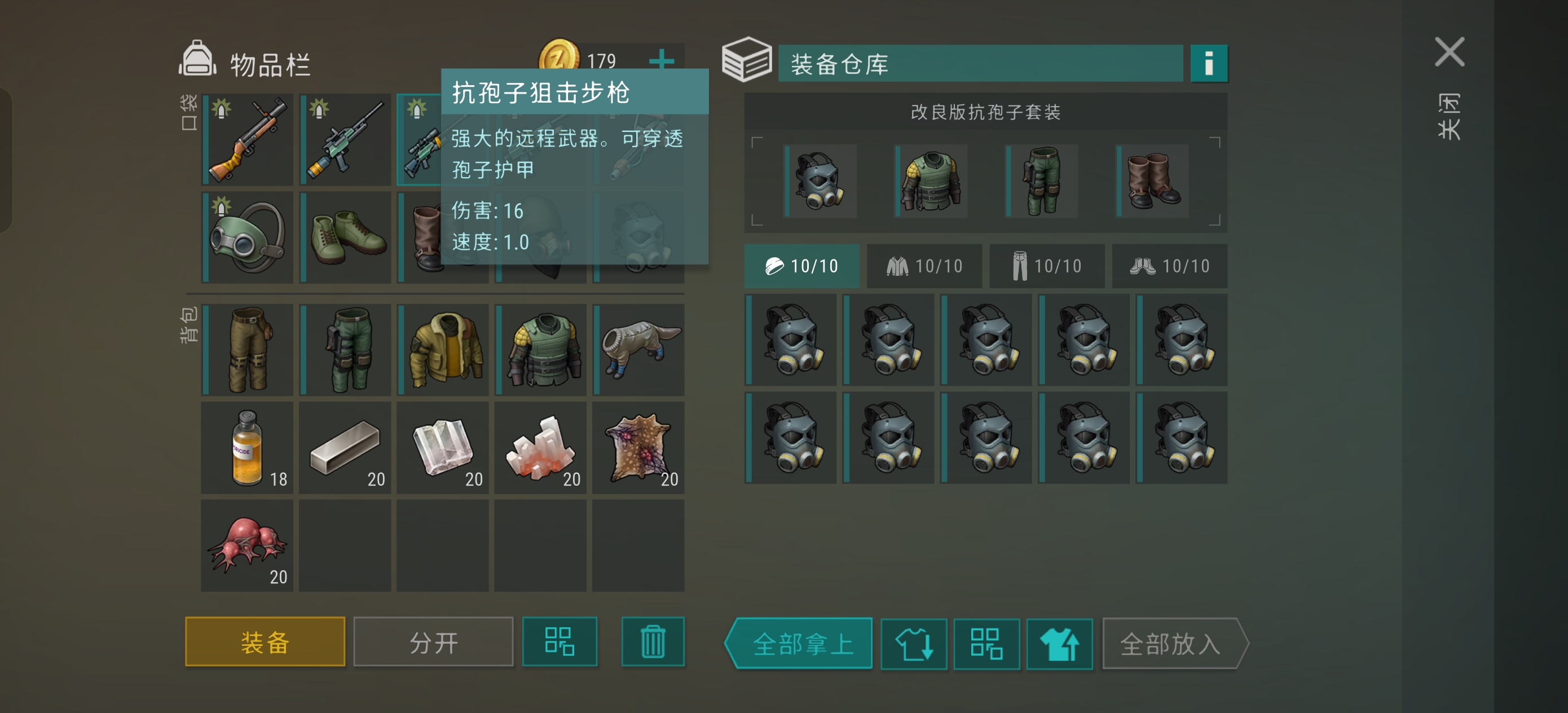Click the 分开 split button
Image resolution: width=1568 pixels, height=713 pixels.
click(433, 642)
